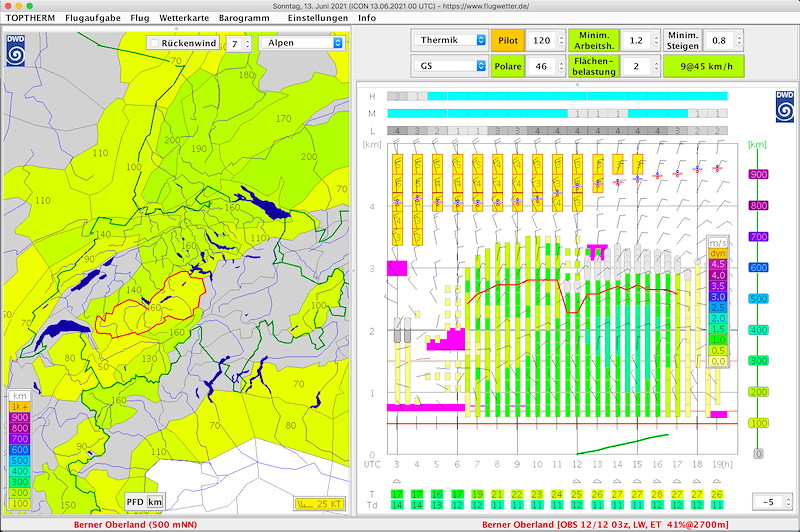This screenshot has width=800, height=532.
Task: Click temperature value 19 at hour 7
Action: (477, 494)
